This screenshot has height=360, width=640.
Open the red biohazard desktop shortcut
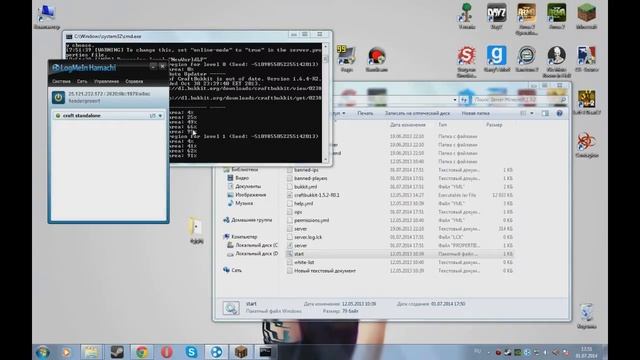[587, 145]
